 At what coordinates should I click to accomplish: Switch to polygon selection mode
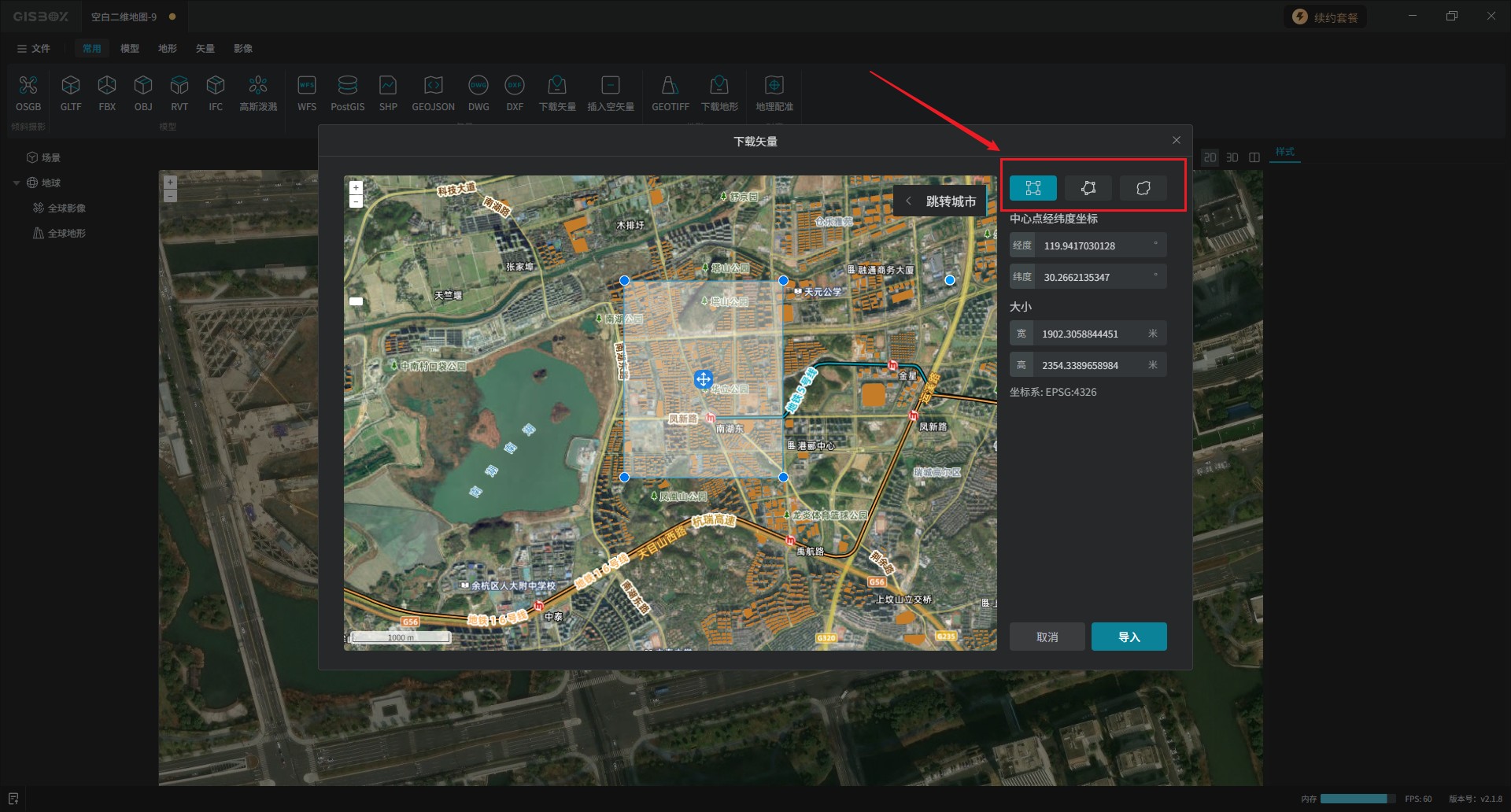click(1088, 188)
